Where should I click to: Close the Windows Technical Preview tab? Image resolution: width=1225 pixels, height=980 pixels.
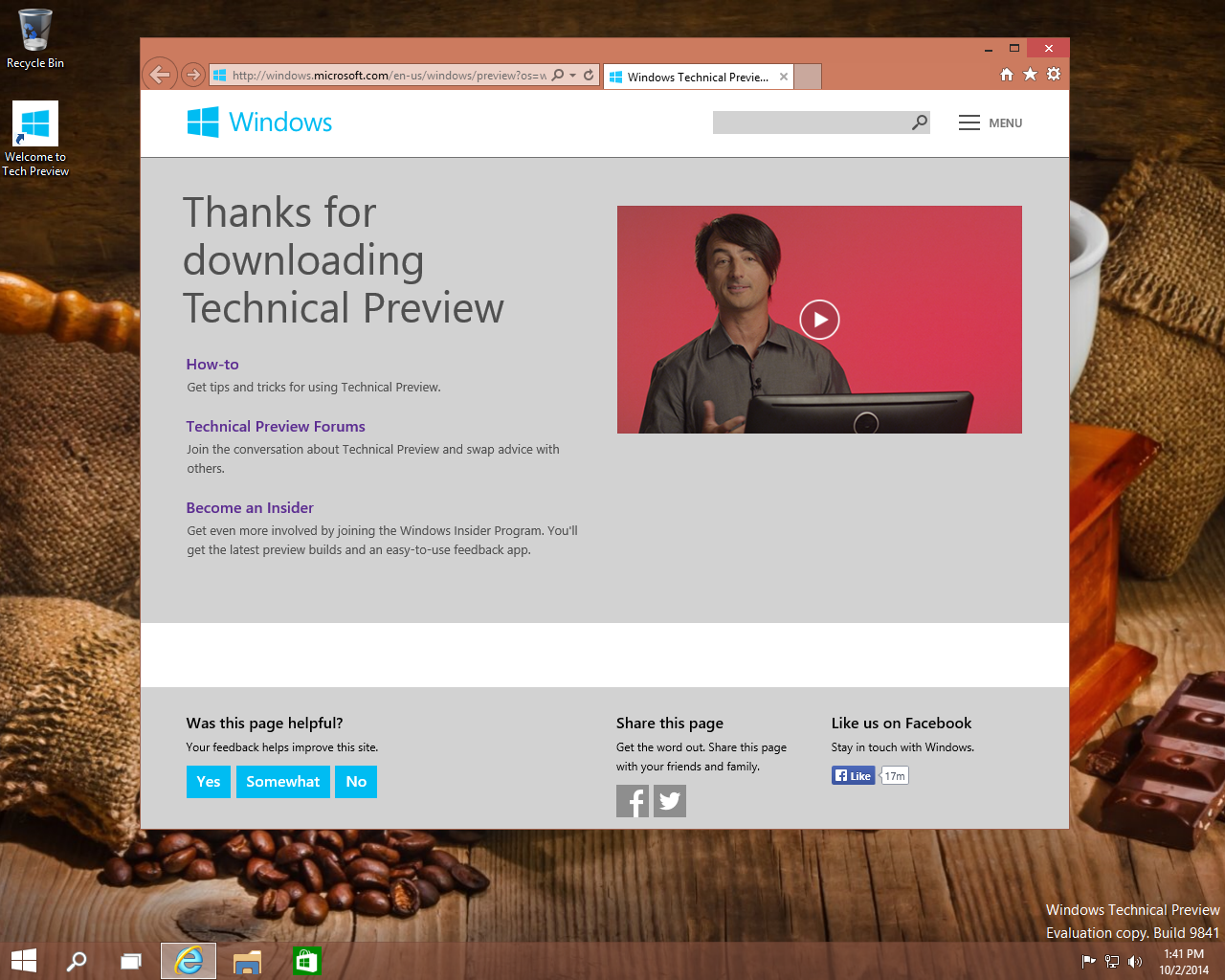tap(784, 77)
